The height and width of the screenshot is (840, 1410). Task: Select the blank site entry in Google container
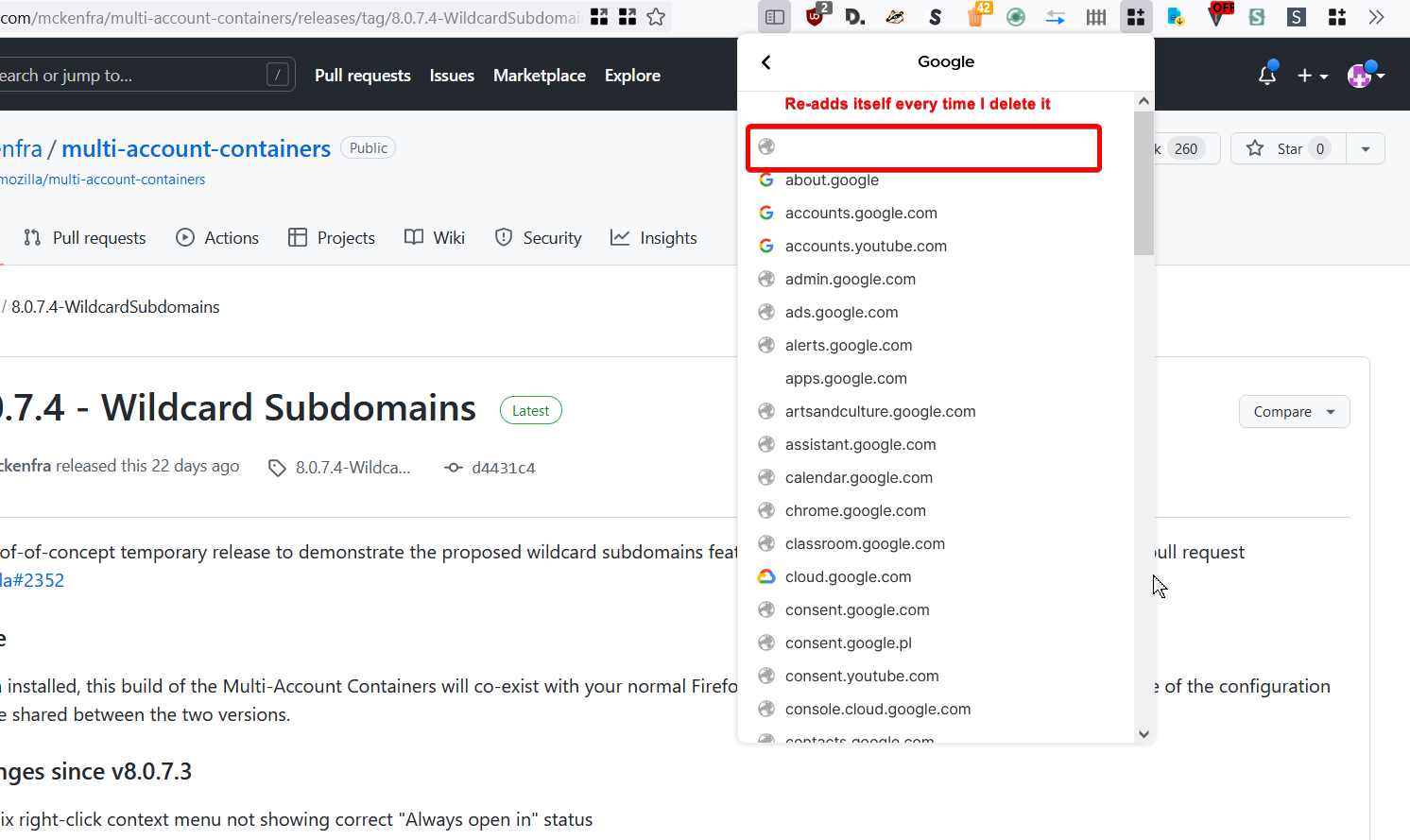pos(923,147)
